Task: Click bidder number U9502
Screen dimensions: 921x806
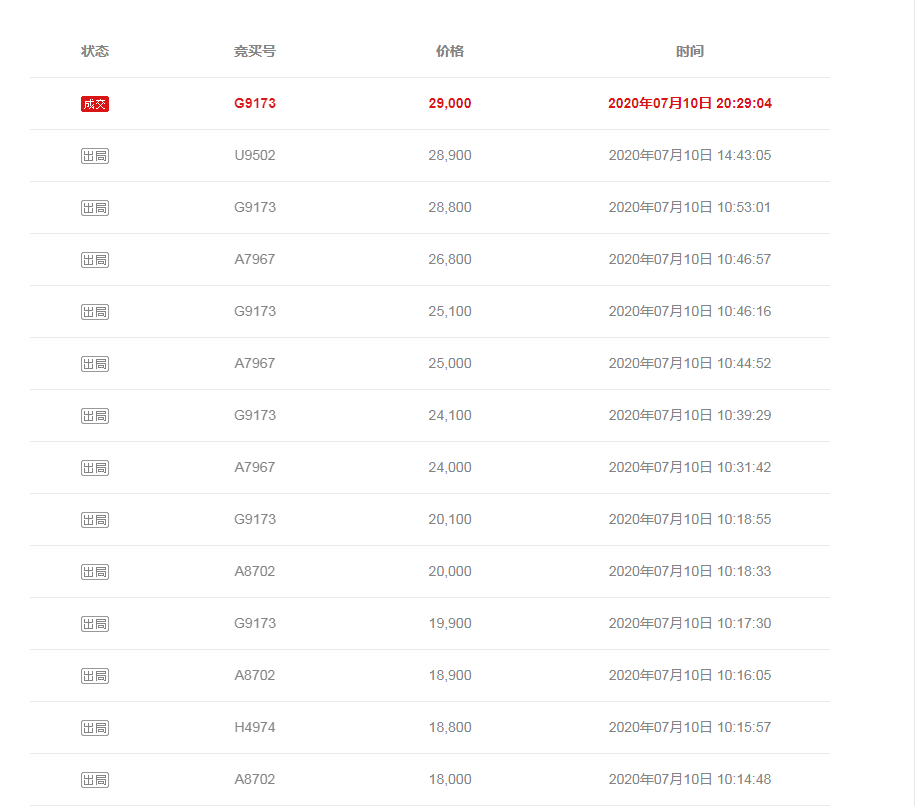Action: click(255, 156)
